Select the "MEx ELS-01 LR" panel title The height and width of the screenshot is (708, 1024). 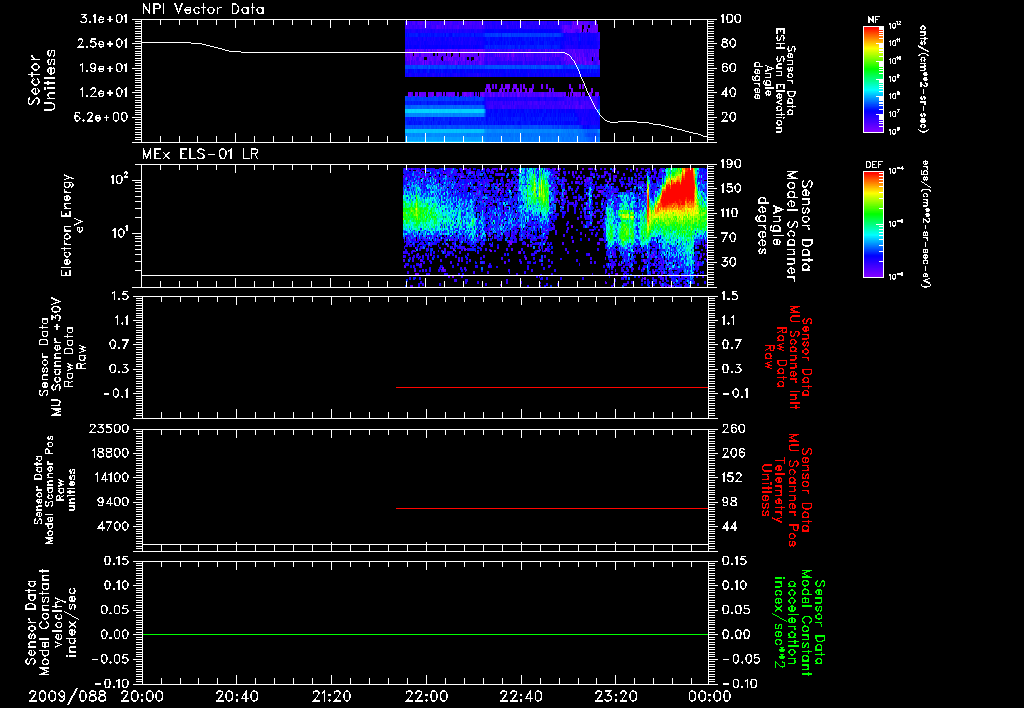click(200, 154)
